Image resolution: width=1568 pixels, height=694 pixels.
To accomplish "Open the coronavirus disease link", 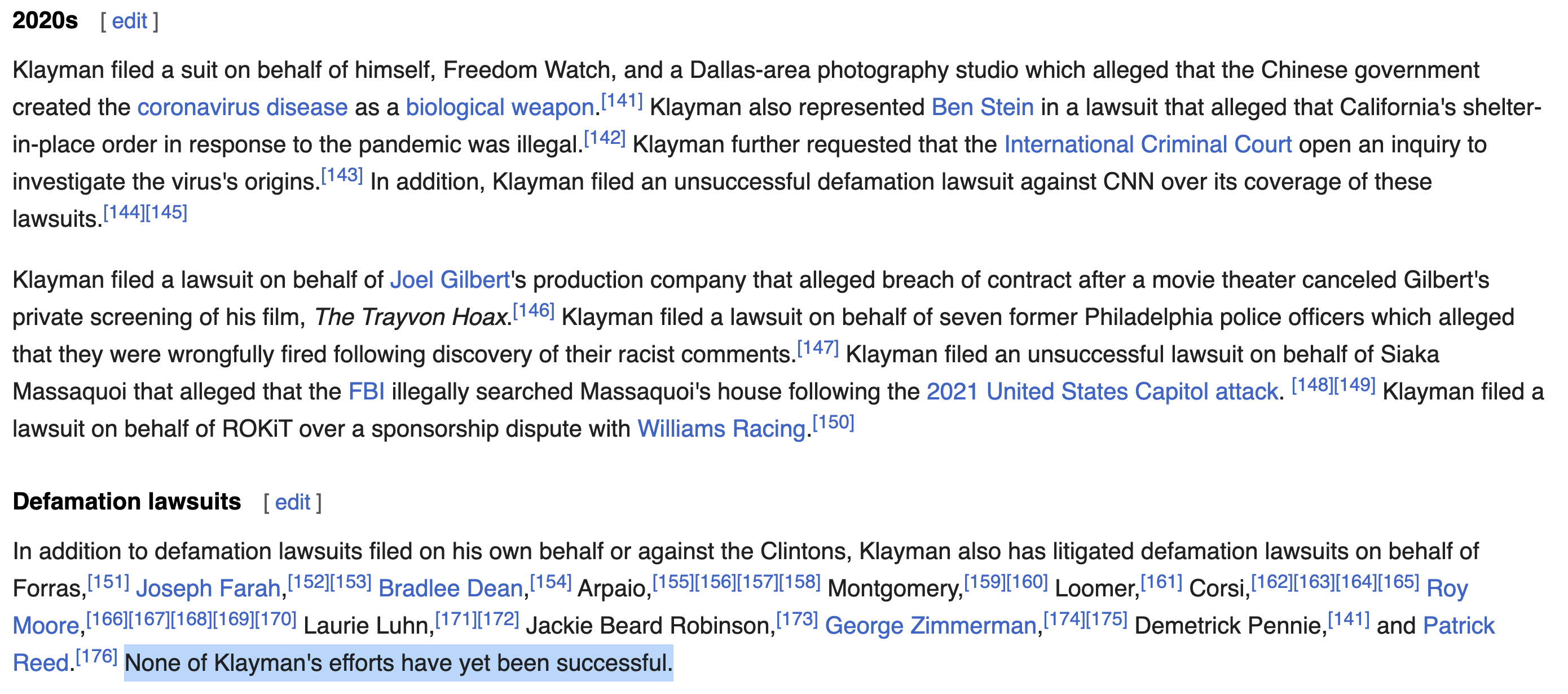I will coord(243,107).
